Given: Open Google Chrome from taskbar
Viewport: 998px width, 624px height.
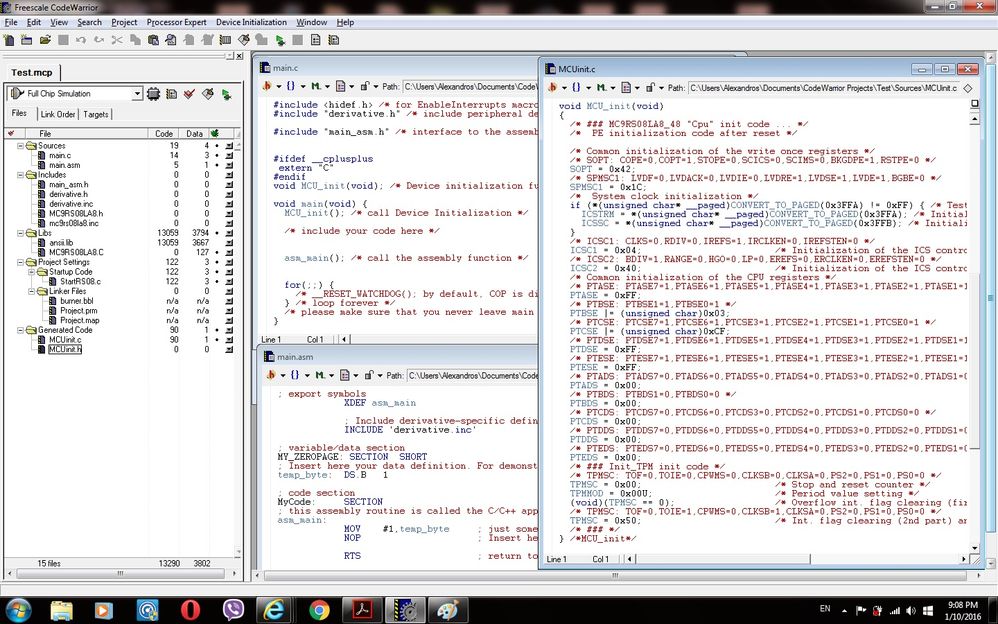Looking at the screenshot, I should (x=318, y=610).
